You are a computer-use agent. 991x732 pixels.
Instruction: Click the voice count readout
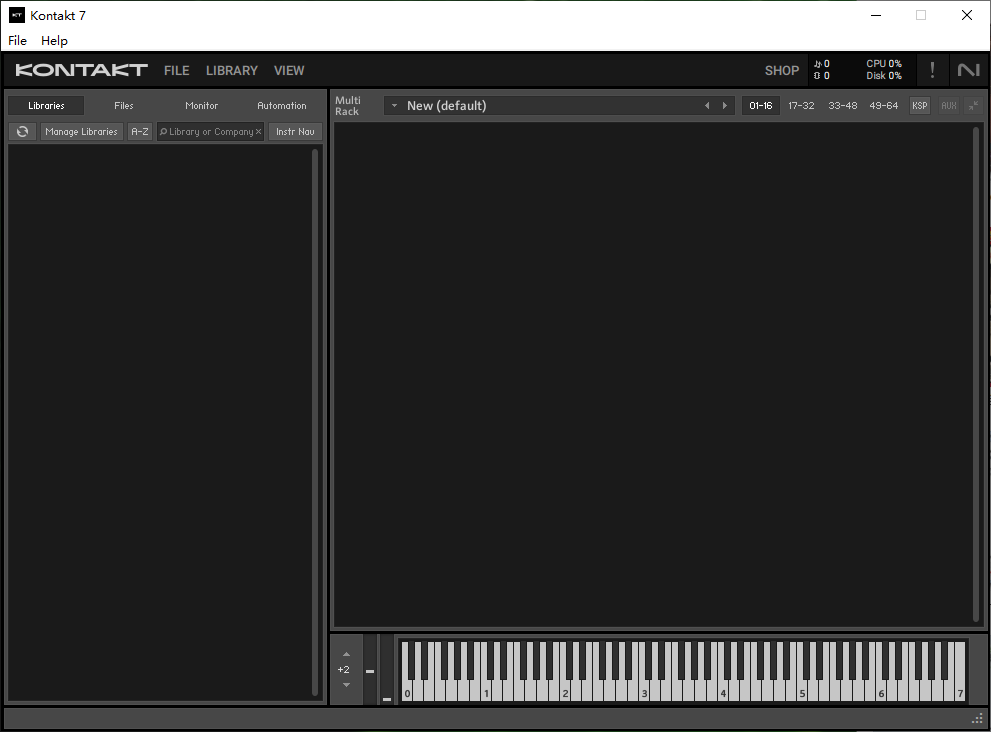click(822, 64)
